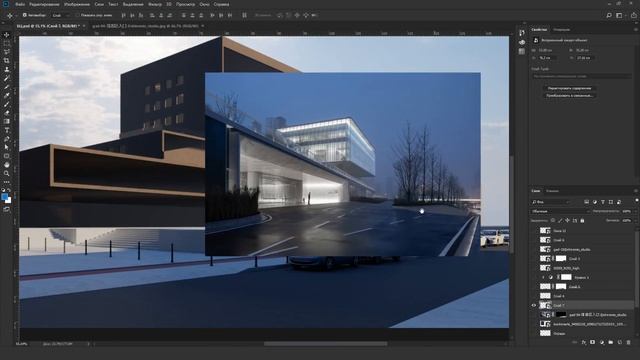Toggle the show transform controls checkbox
This screenshot has width=640, height=360.
(78, 15)
